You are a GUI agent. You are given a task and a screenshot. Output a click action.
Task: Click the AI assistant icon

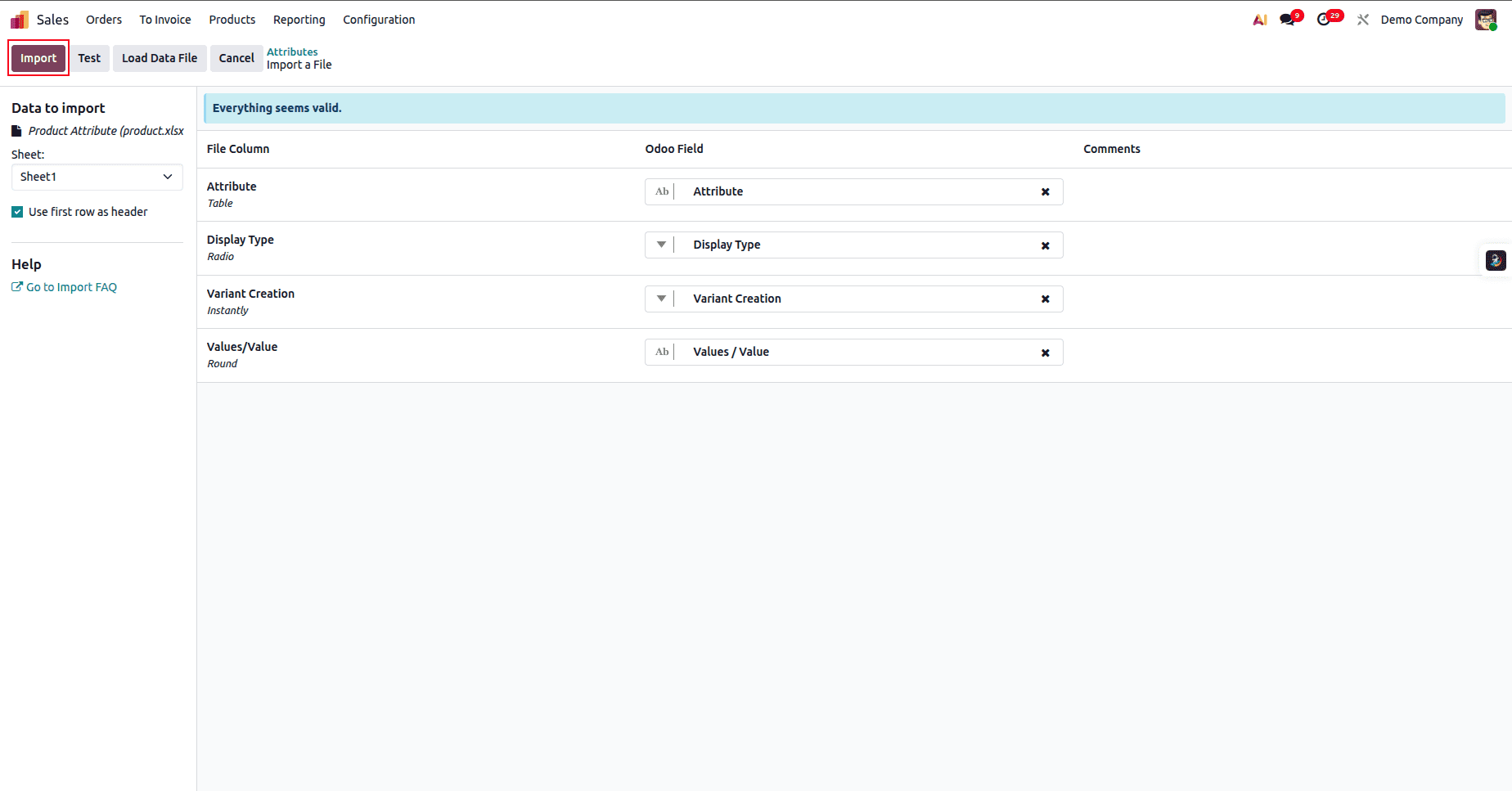pos(1258,19)
